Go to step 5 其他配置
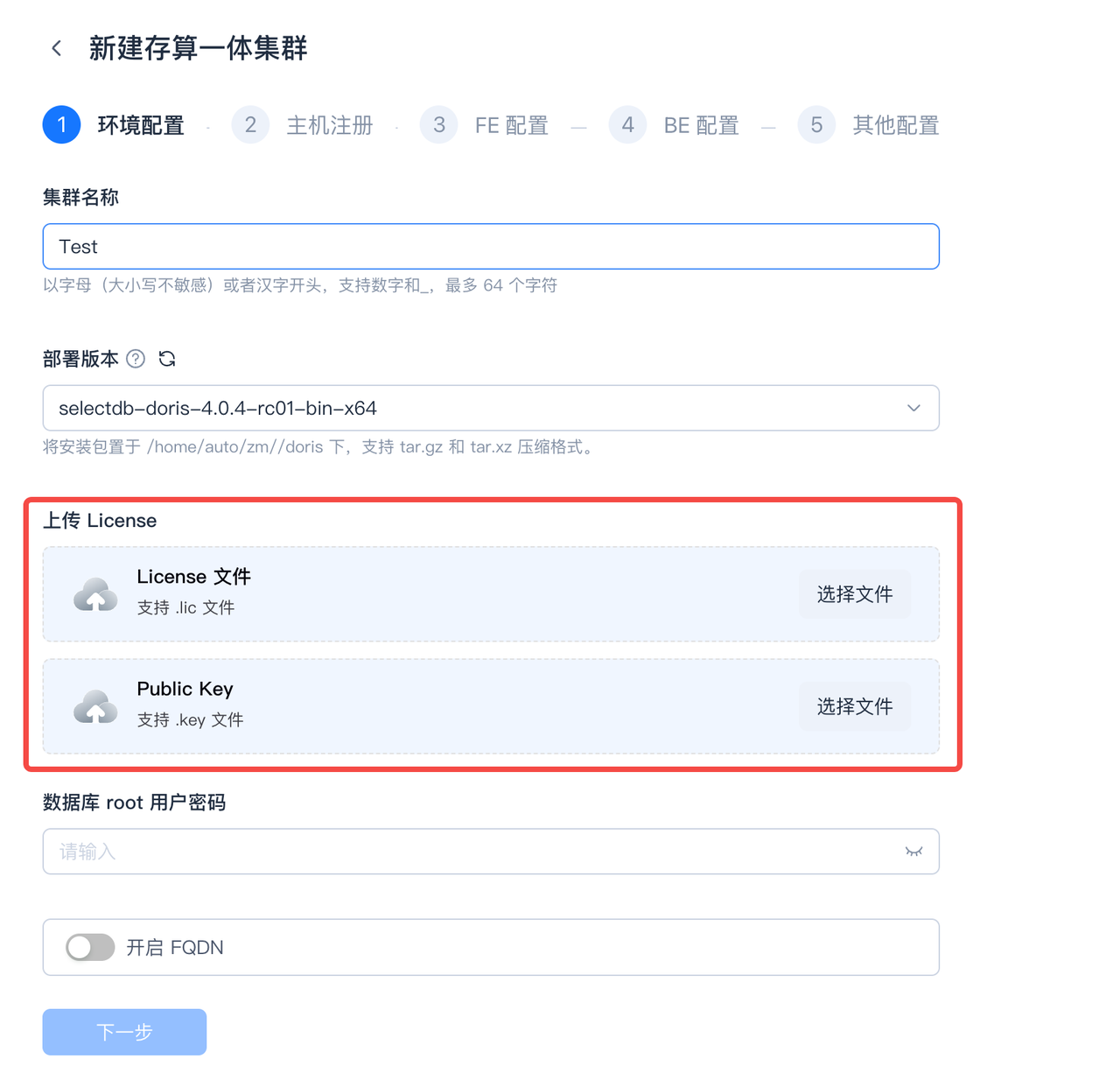The height and width of the screenshot is (1080, 1120). click(x=816, y=125)
